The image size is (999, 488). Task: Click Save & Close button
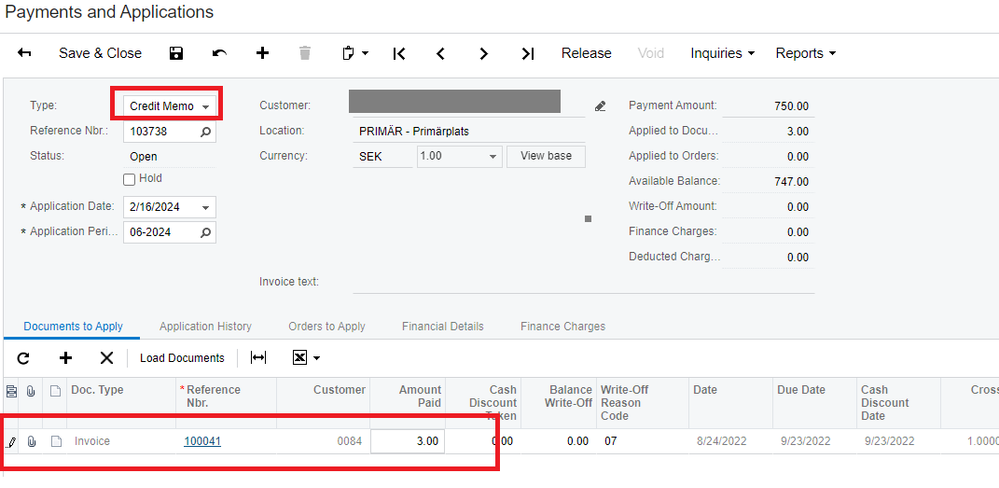tap(100, 54)
